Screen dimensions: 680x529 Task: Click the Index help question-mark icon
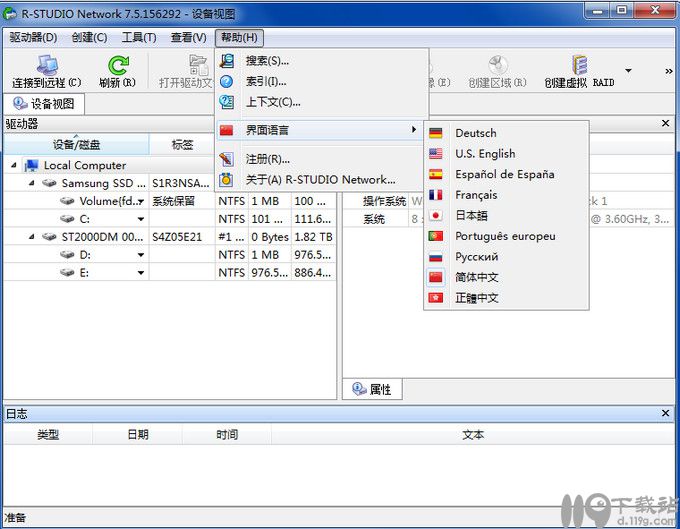(x=226, y=81)
